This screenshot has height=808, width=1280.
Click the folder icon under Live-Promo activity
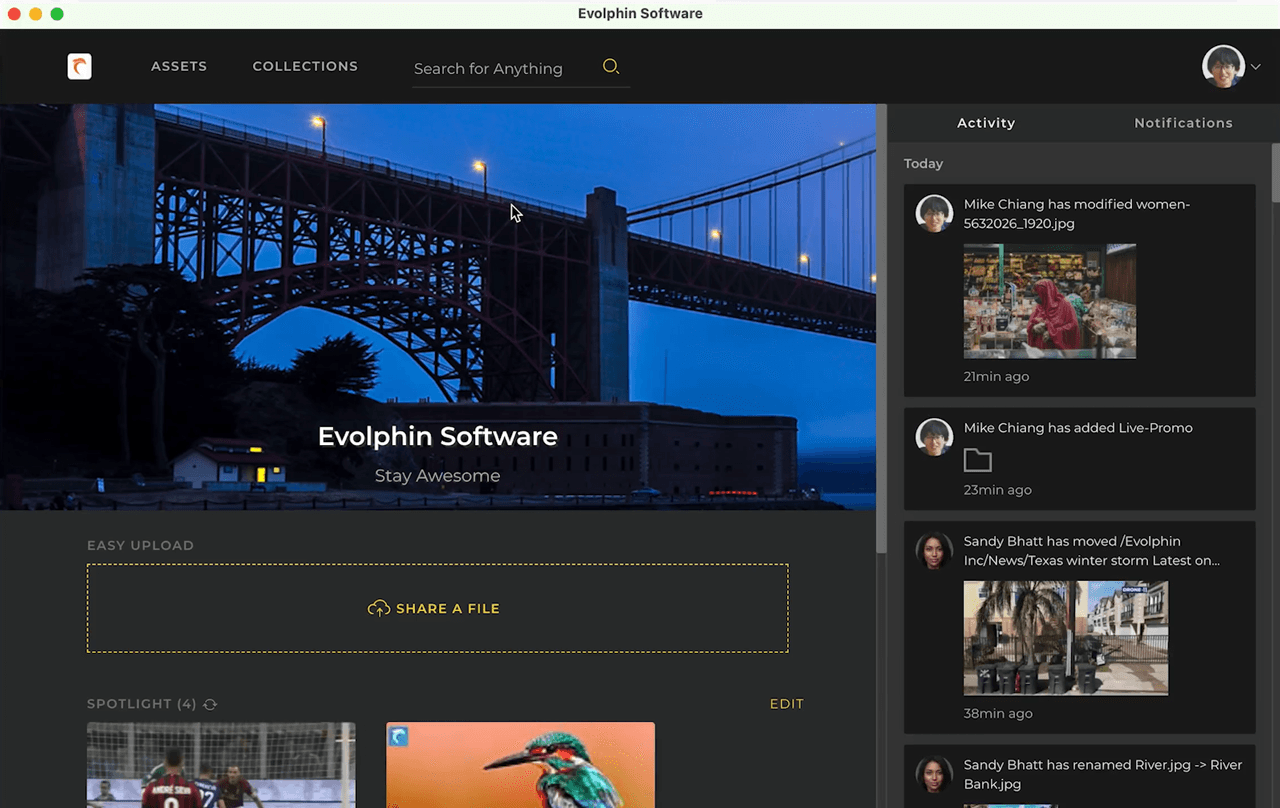pyautogui.click(x=978, y=460)
